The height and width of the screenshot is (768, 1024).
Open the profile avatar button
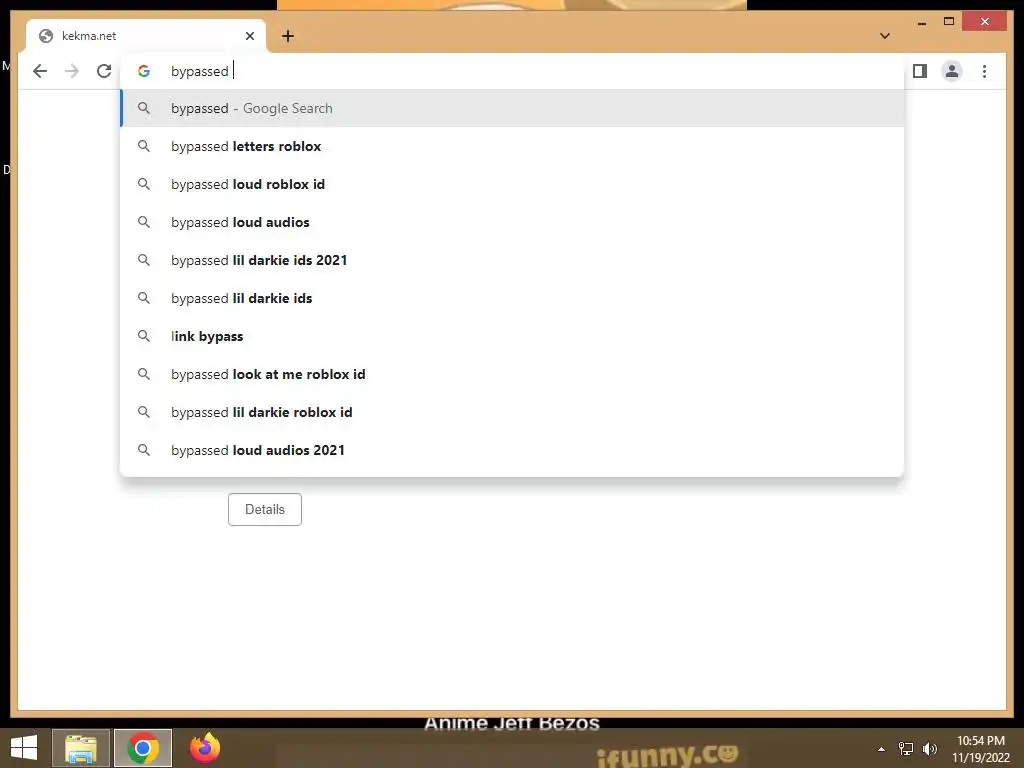click(952, 71)
